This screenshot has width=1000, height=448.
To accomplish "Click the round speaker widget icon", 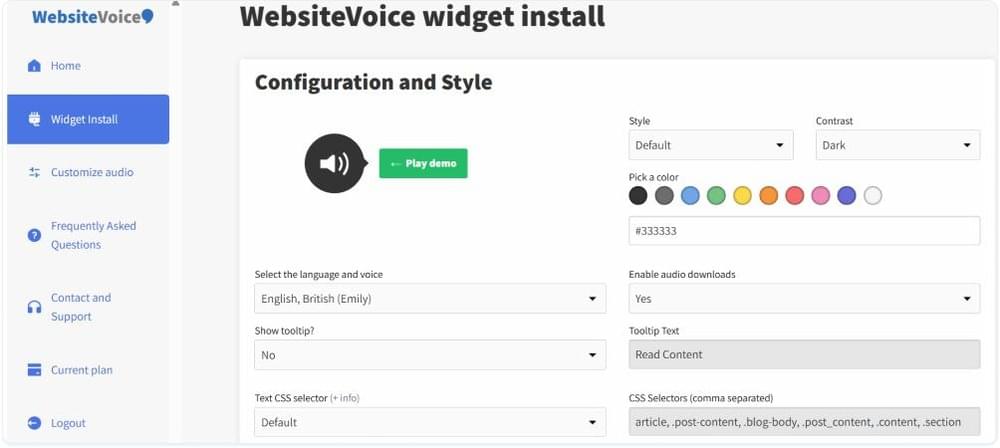I will tap(335, 163).
